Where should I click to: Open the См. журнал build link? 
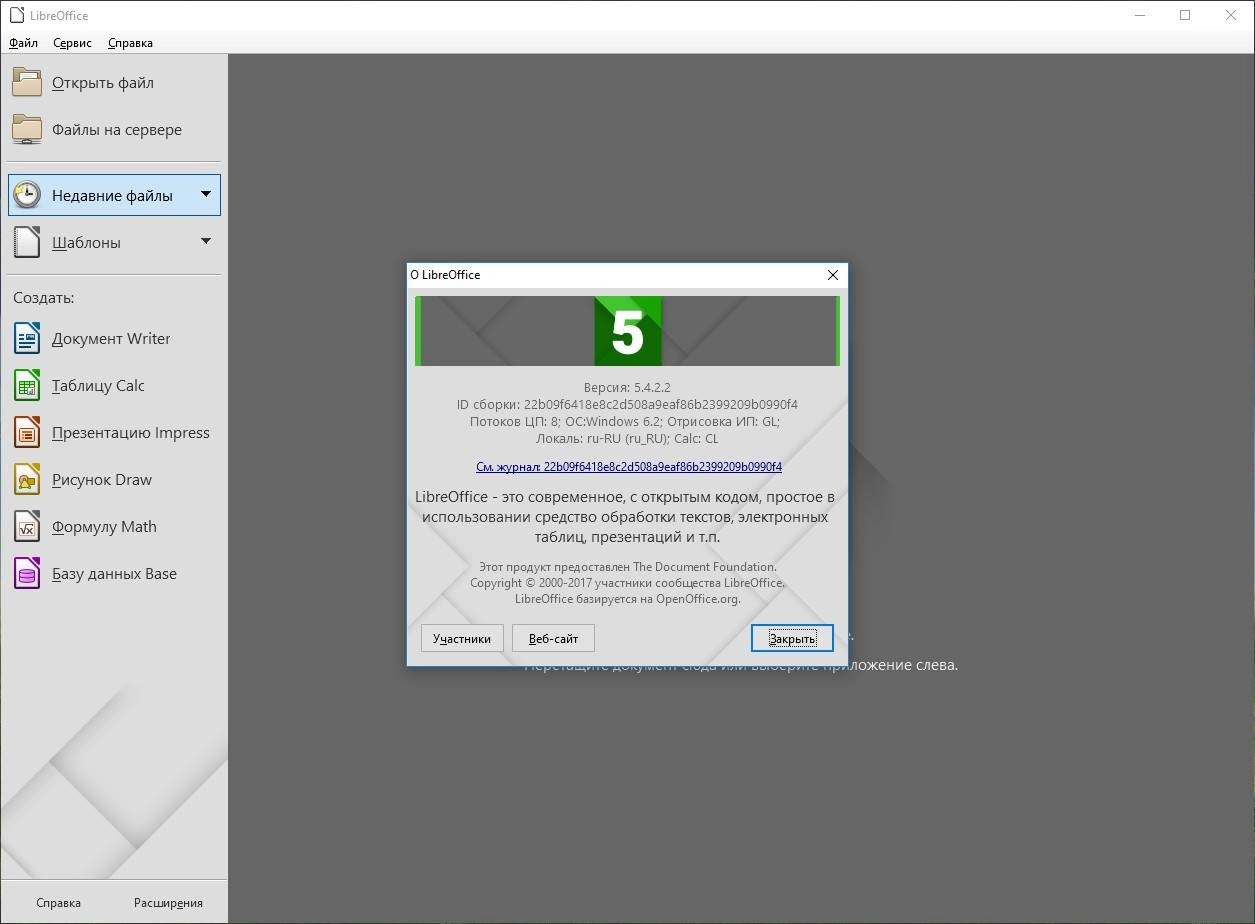[629, 466]
